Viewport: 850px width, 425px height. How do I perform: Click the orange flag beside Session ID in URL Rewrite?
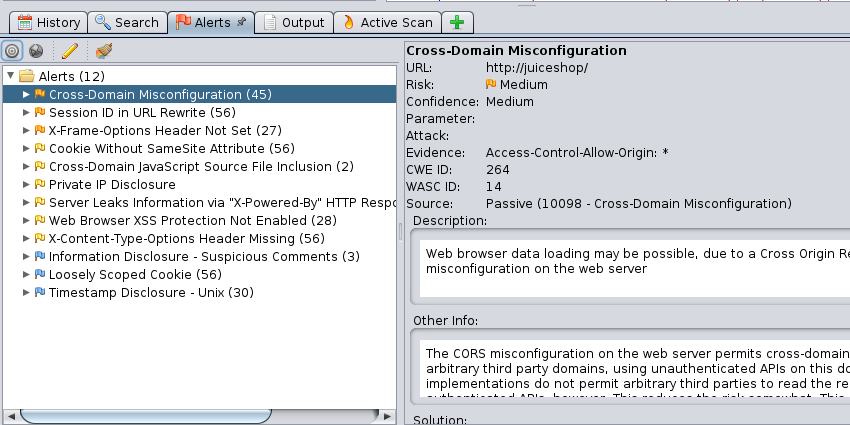40,113
